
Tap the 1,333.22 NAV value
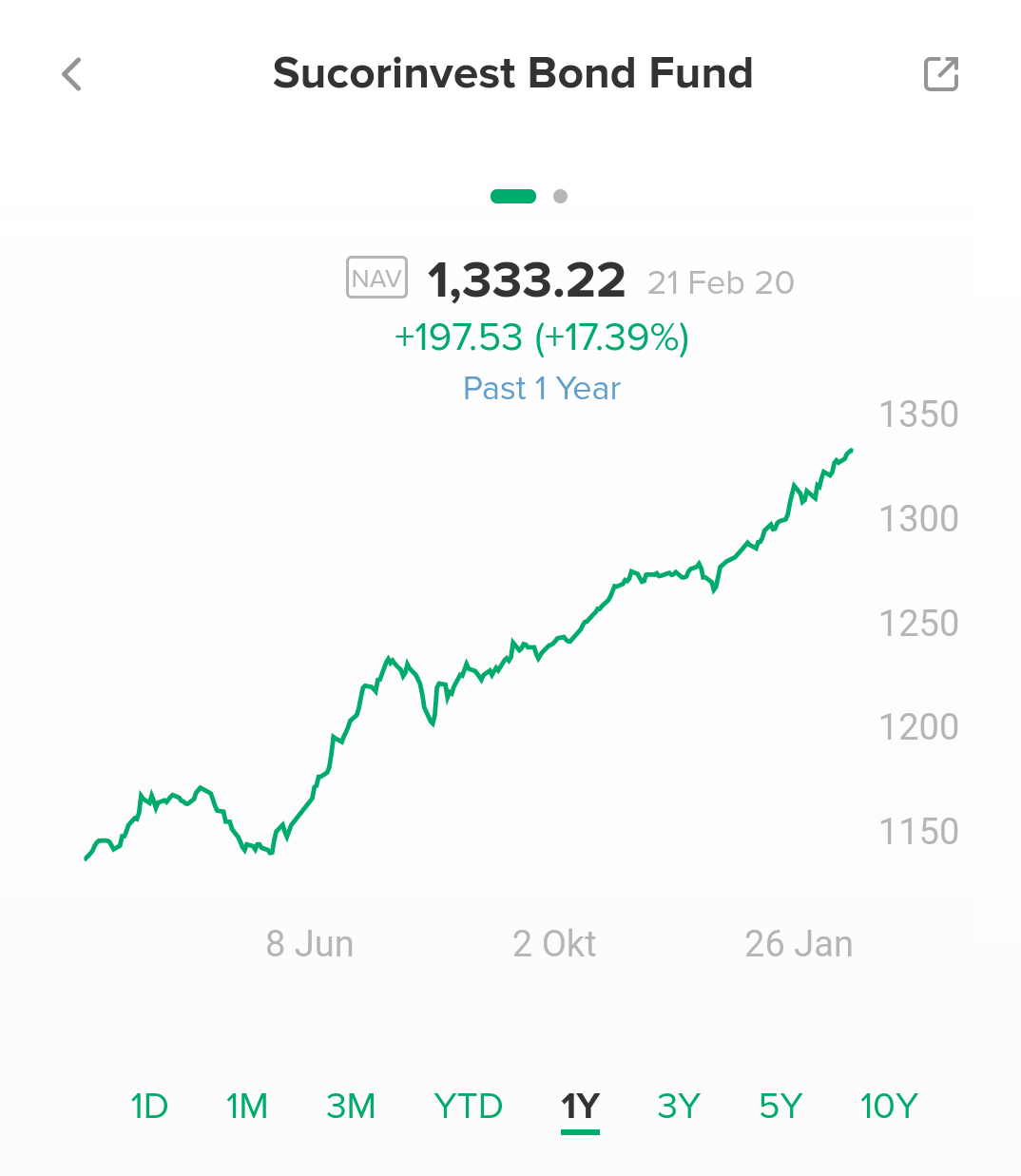tap(527, 280)
